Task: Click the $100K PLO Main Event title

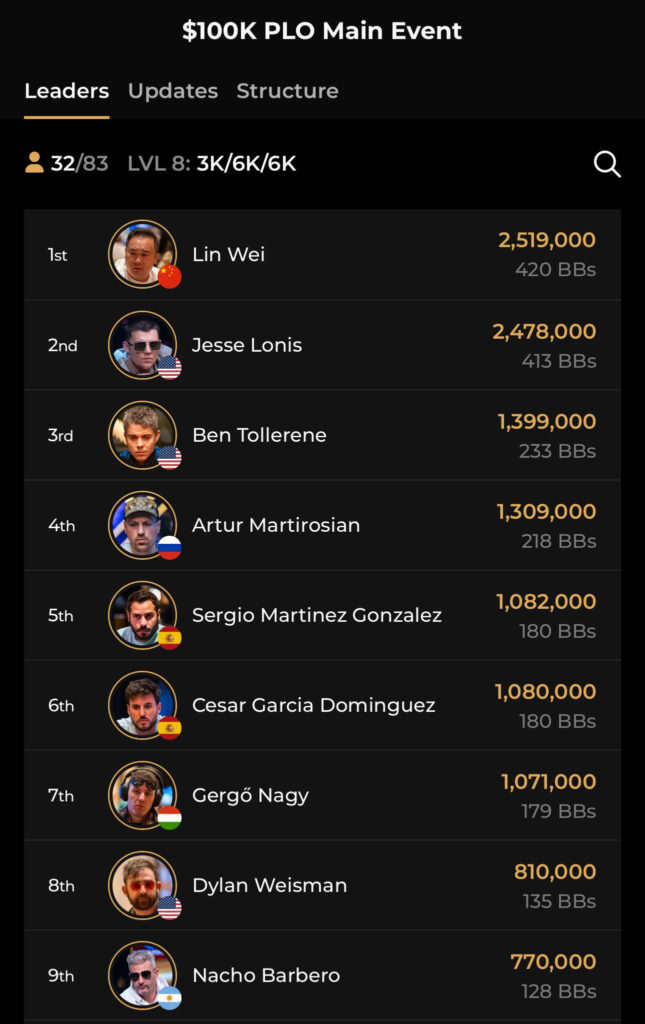Action: 322,31
